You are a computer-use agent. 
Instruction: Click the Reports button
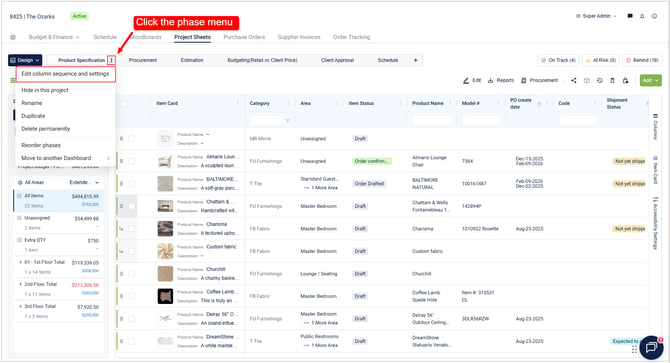501,80
